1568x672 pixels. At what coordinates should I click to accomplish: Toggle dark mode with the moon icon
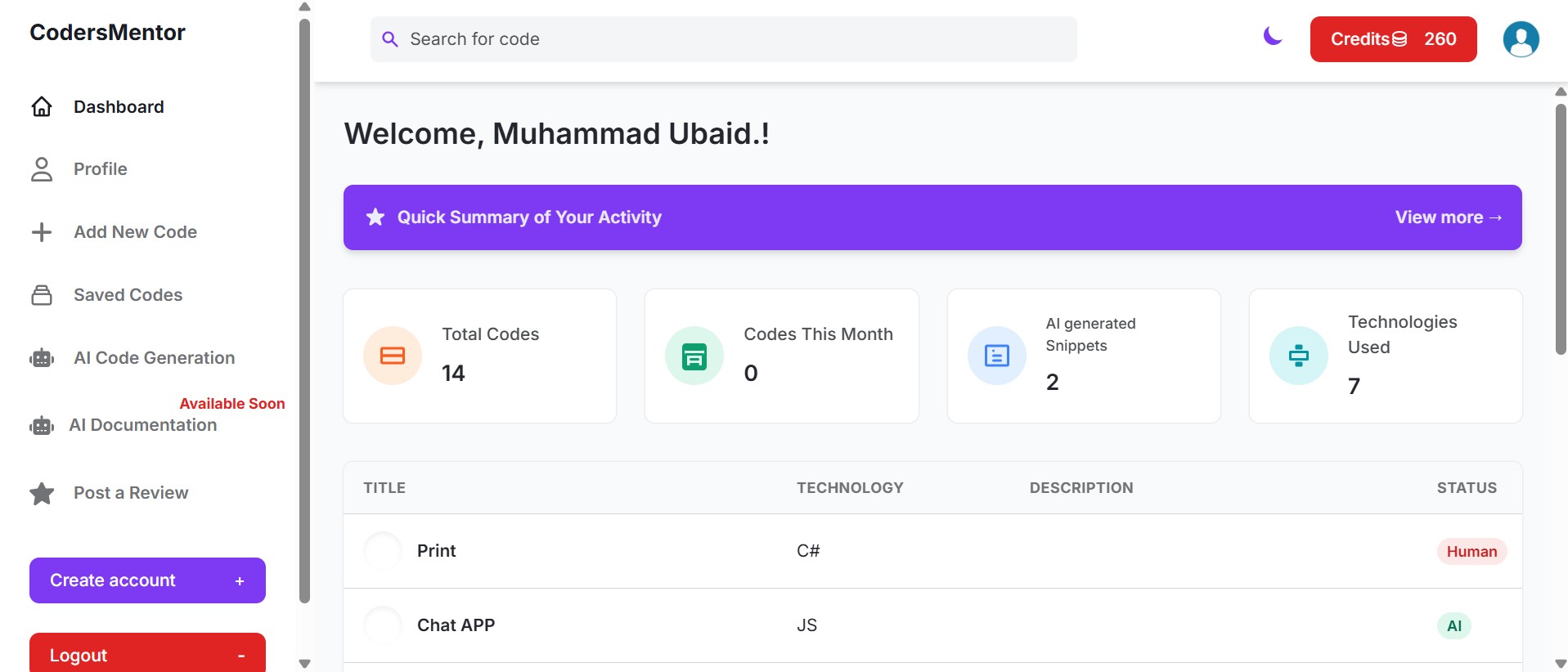1272,36
